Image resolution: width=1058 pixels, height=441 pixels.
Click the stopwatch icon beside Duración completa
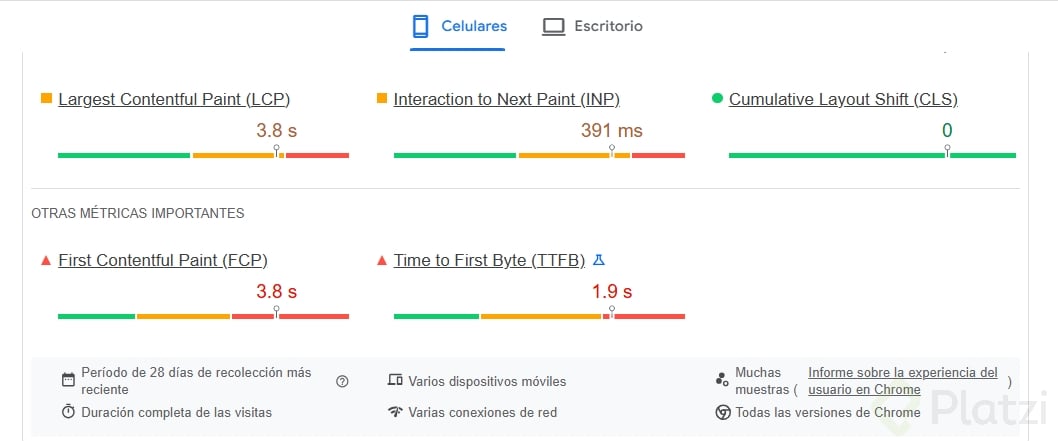coord(68,412)
